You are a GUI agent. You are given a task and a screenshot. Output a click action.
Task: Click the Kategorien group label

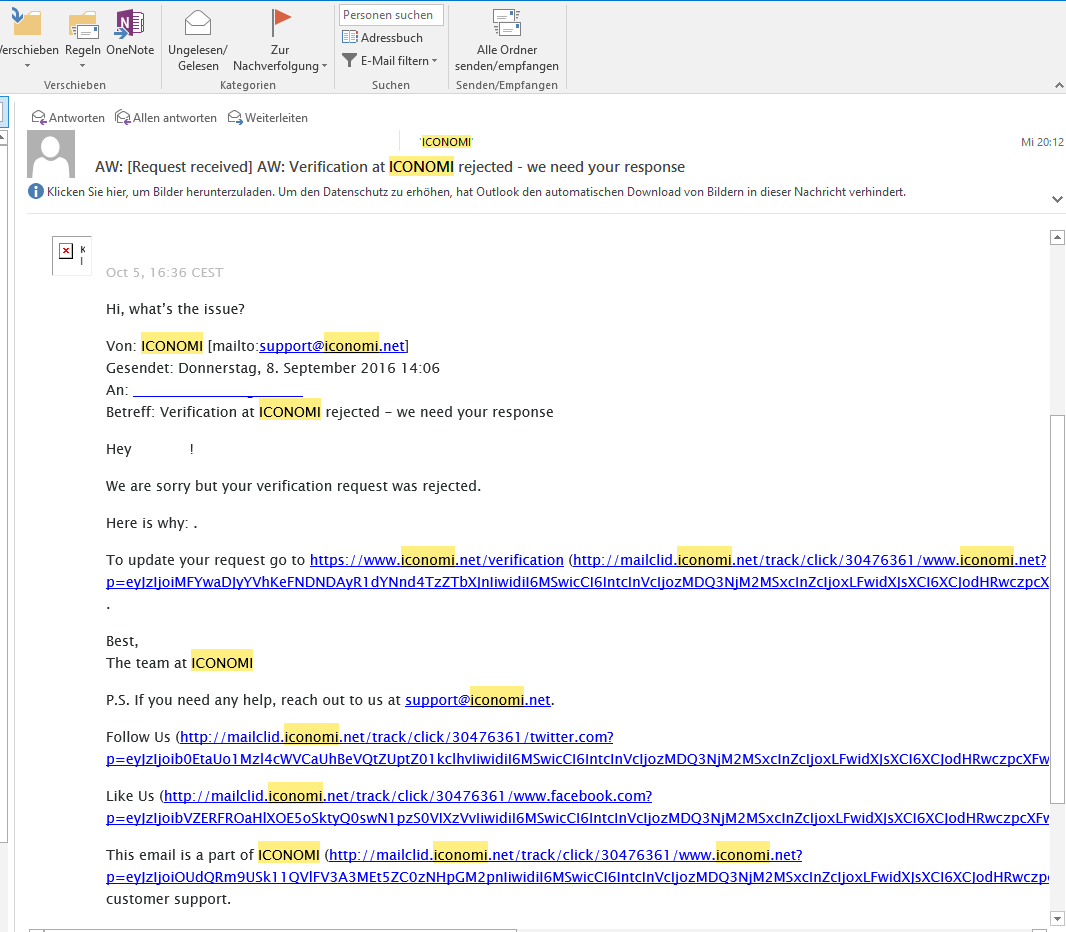pos(247,85)
